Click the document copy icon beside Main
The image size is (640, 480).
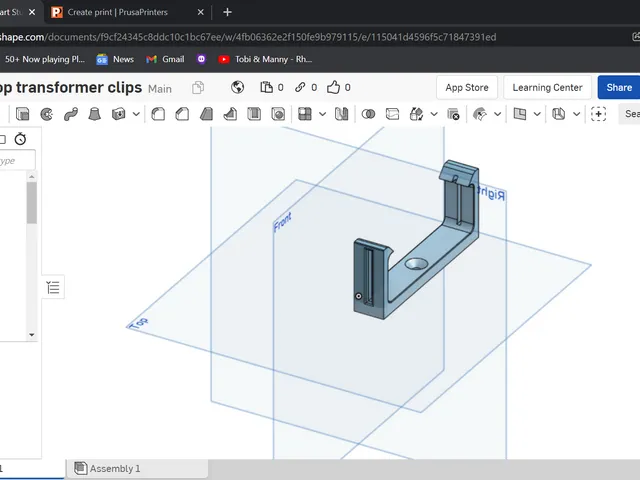tap(198, 87)
